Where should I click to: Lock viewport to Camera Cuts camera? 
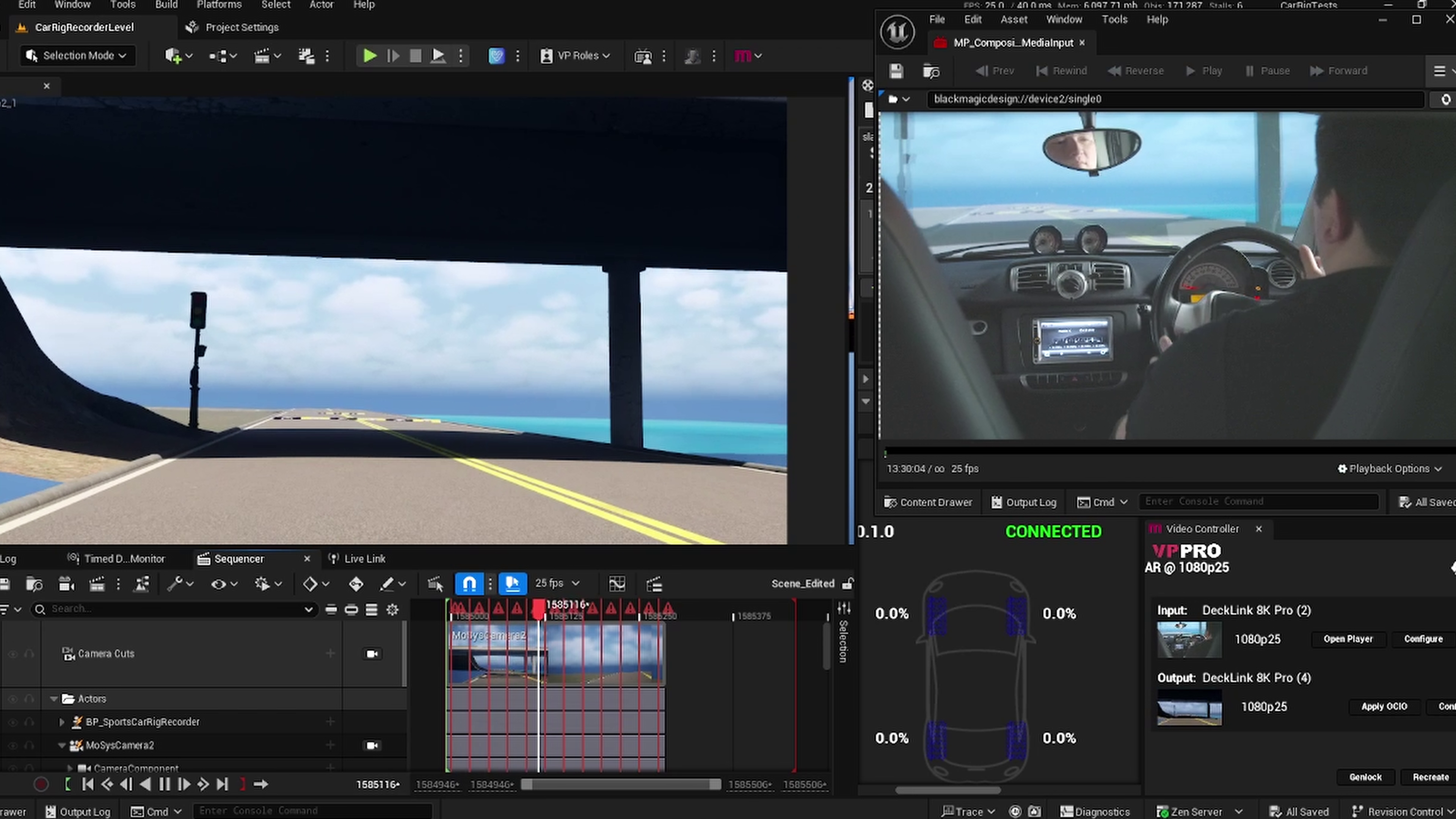point(372,653)
